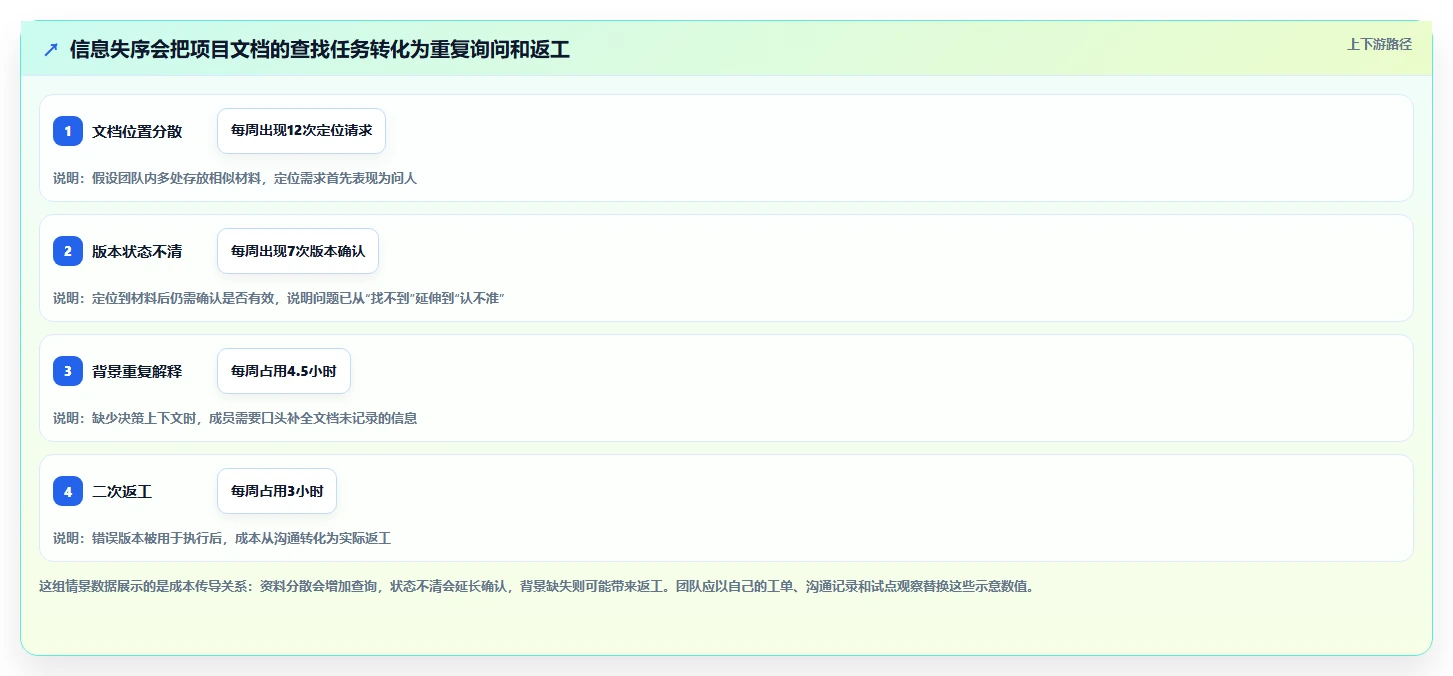The height and width of the screenshot is (676, 1453).
Task: Select the 文档位置分散 step title
Action: coord(137,131)
